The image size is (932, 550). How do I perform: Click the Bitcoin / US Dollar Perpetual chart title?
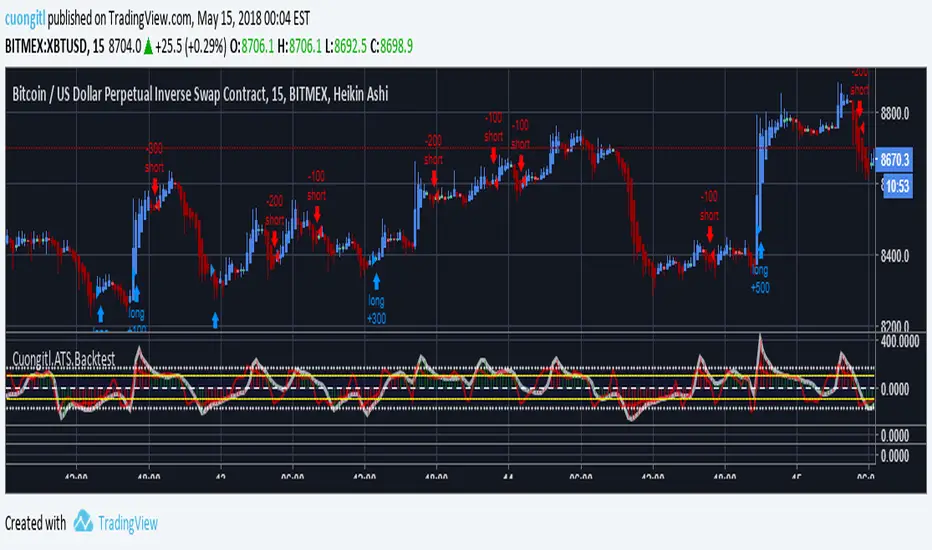200,94
